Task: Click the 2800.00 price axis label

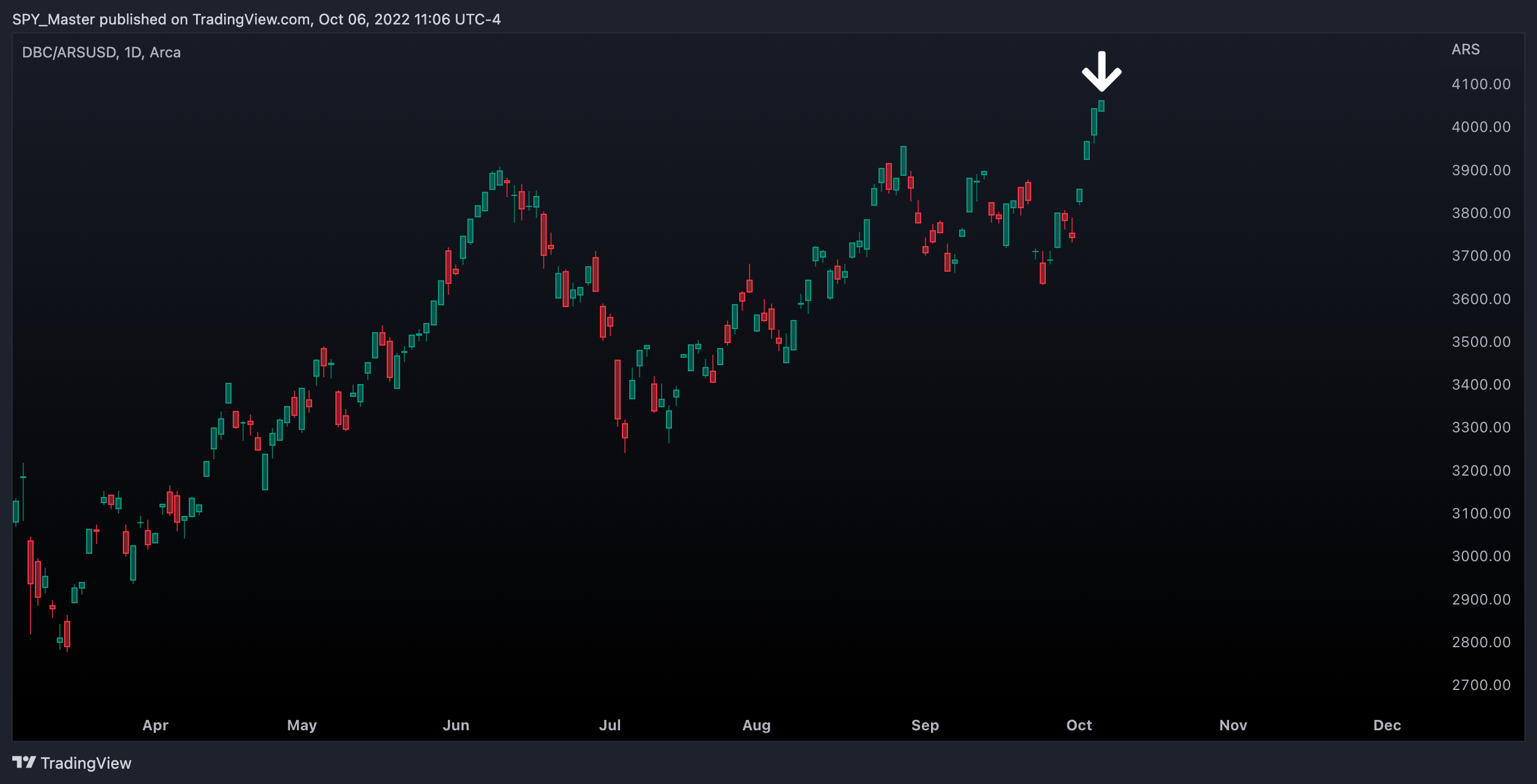Action: click(x=1481, y=642)
